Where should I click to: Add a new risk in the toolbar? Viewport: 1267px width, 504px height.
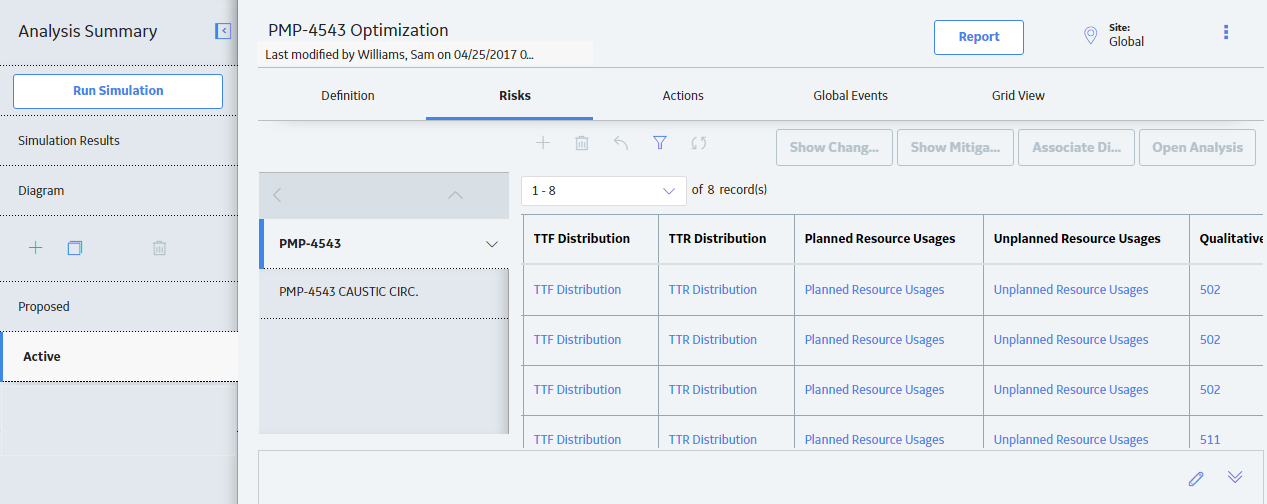pos(543,143)
